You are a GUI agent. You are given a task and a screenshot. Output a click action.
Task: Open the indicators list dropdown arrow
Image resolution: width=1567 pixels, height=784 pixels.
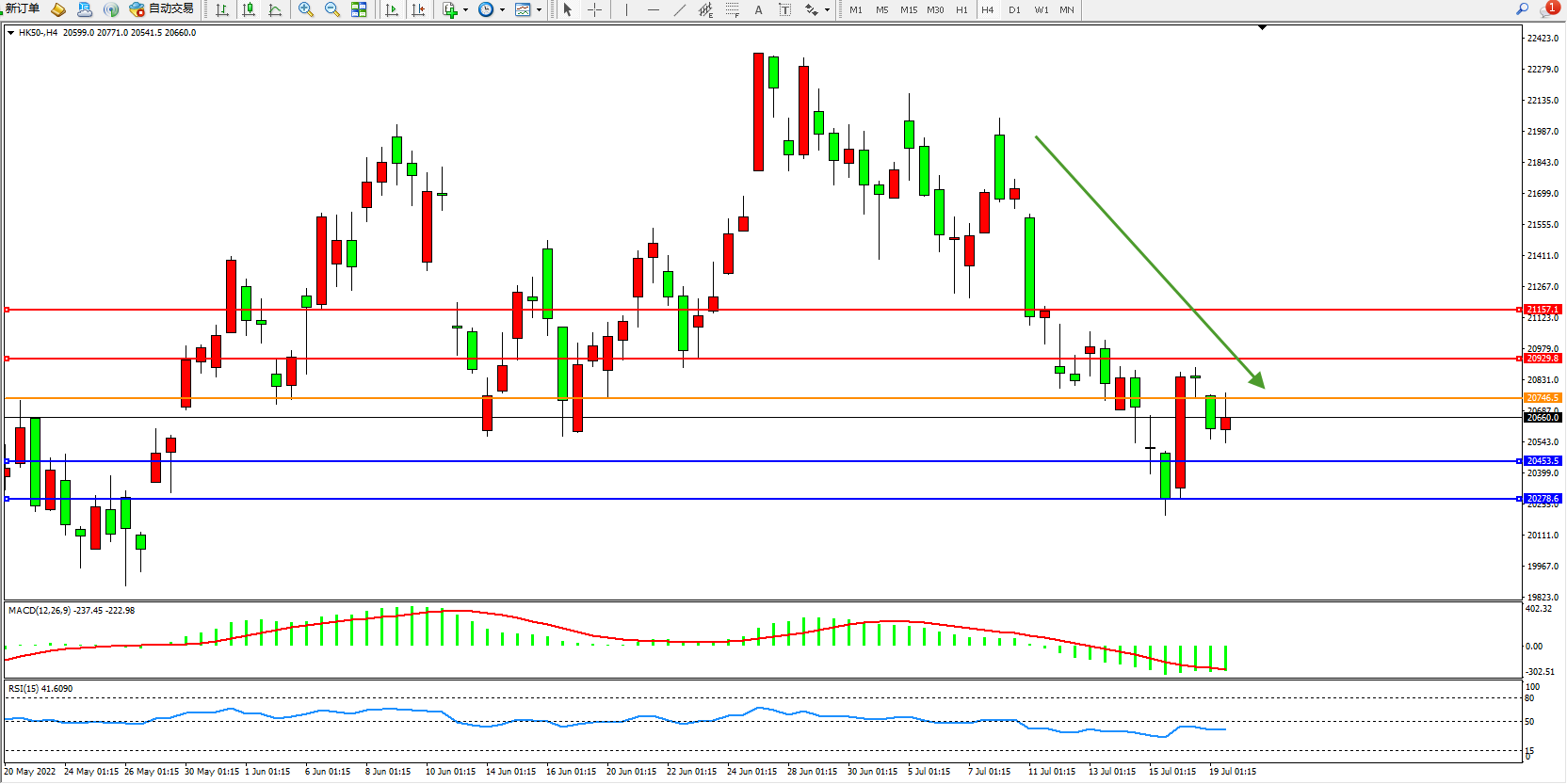(465, 9)
